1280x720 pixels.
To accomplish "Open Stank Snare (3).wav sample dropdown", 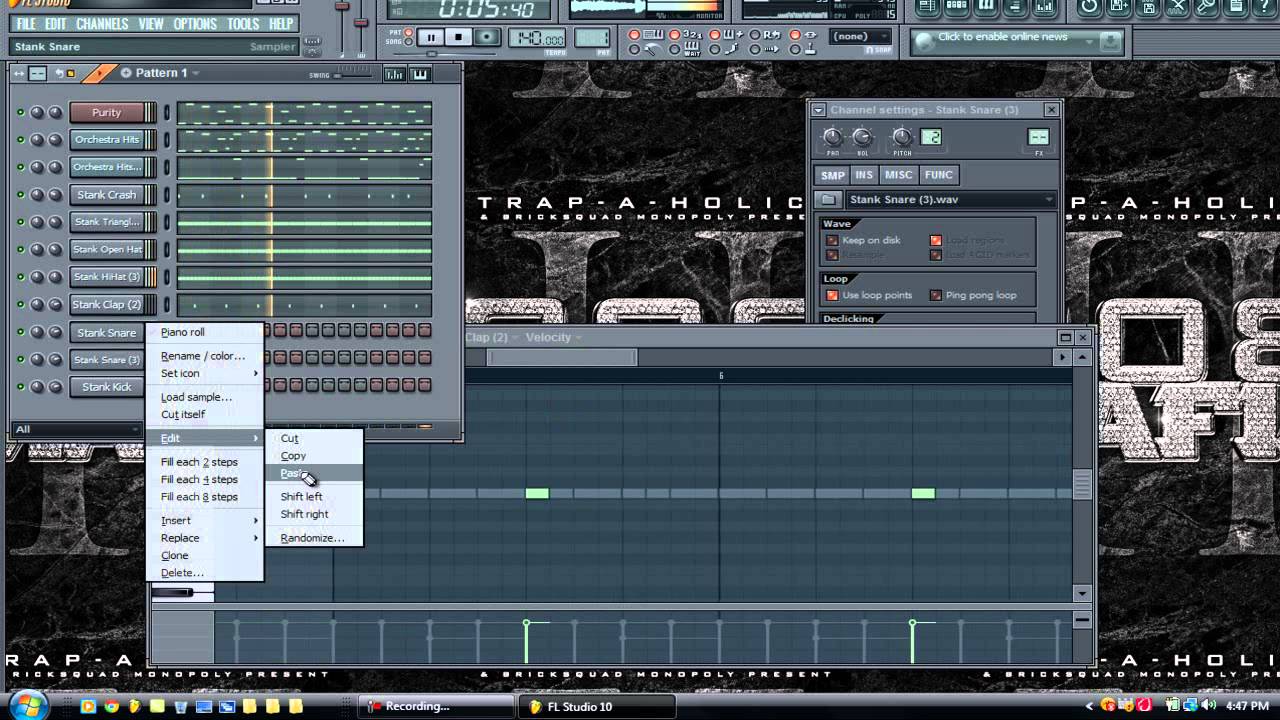I will pos(949,200).
